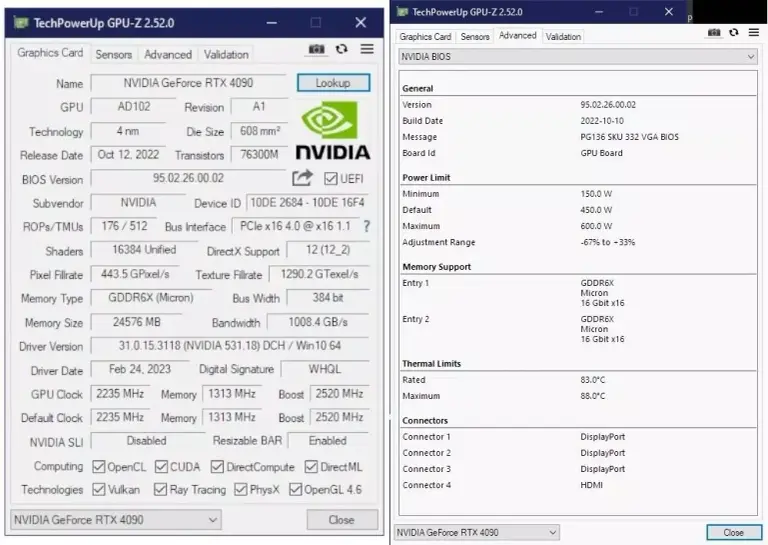Click the Pixel Fillrate value 443.5 GPixel/s
The height and width of the screenshot is (545, 768).
coord(135,274)
